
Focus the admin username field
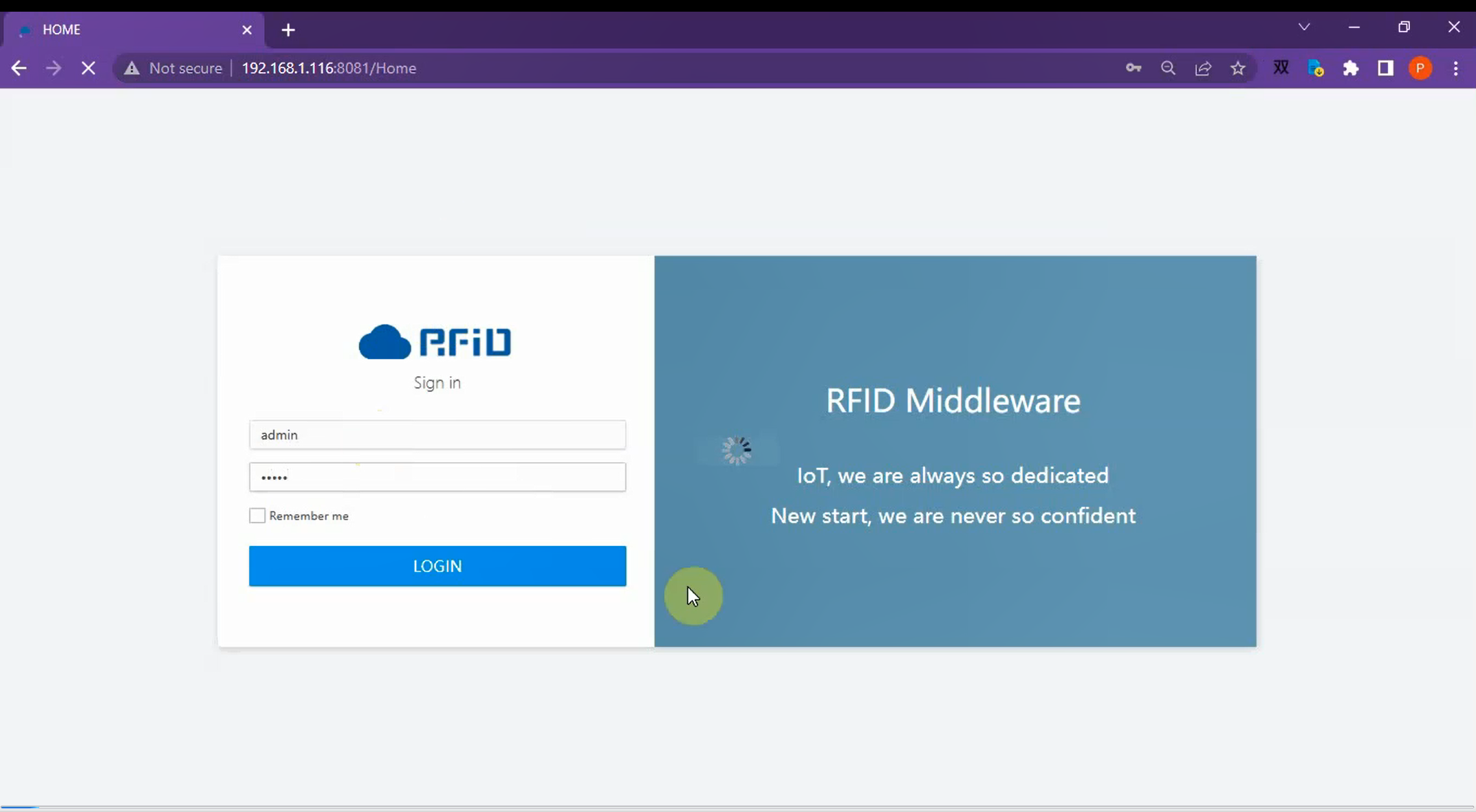[437, 435]
